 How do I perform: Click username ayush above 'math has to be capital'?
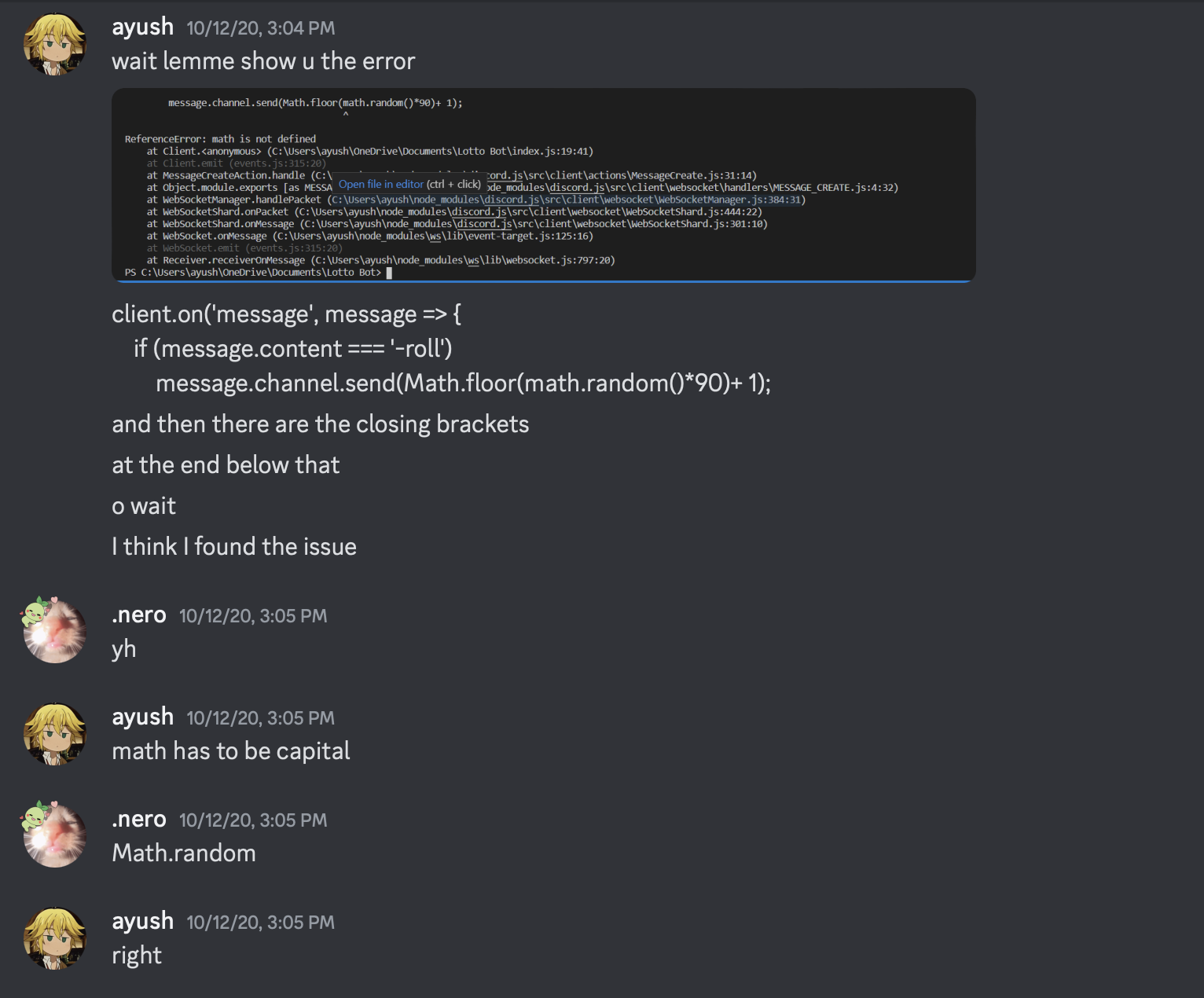click(x=143, y=717)
